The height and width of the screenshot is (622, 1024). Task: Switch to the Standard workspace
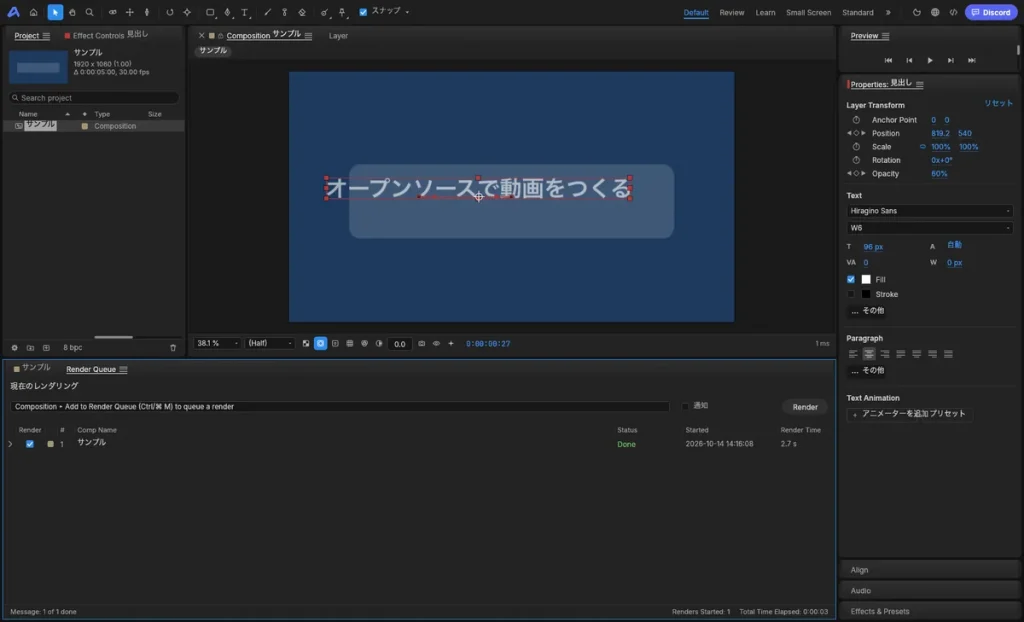(x=857, y=12)
